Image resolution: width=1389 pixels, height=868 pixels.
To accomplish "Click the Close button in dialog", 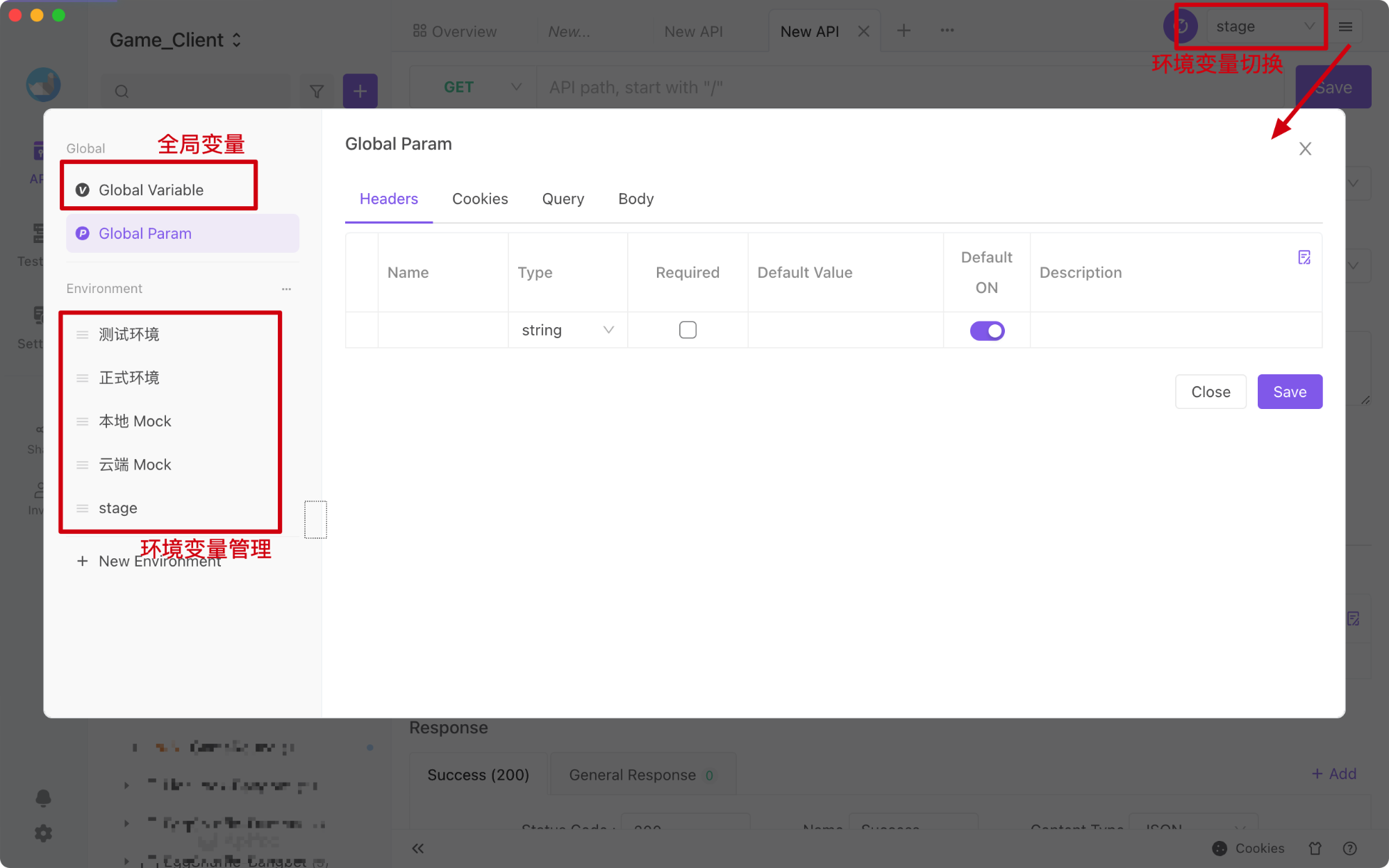I will tap(1211, 392).
